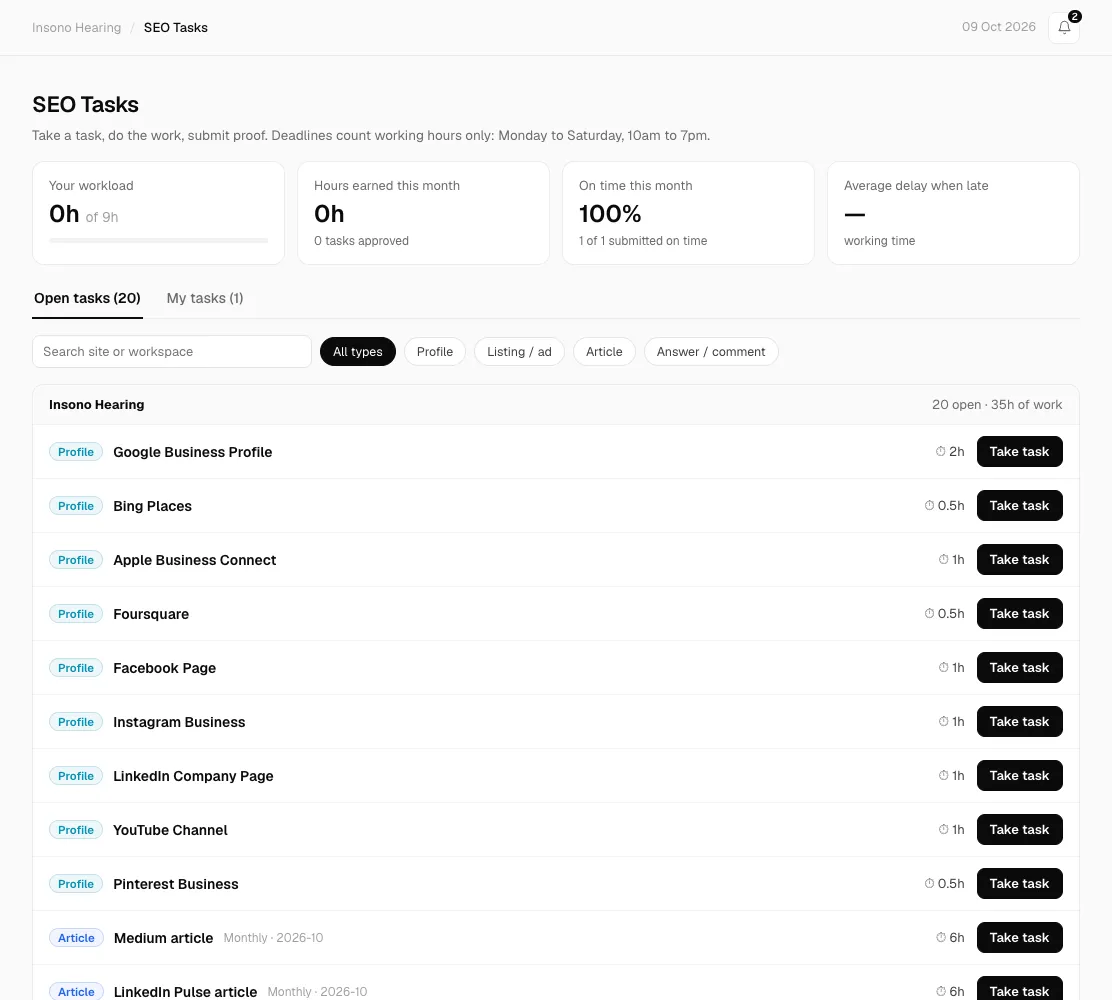Click the Medium article title

tap(164, 938)
